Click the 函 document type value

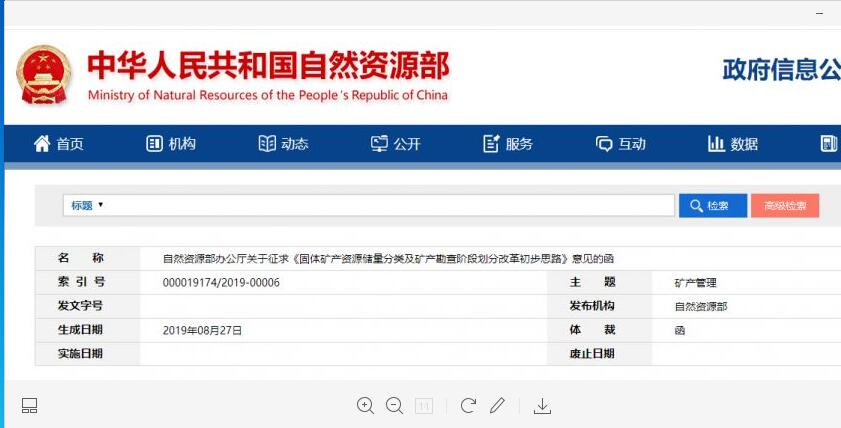(680, 330)
